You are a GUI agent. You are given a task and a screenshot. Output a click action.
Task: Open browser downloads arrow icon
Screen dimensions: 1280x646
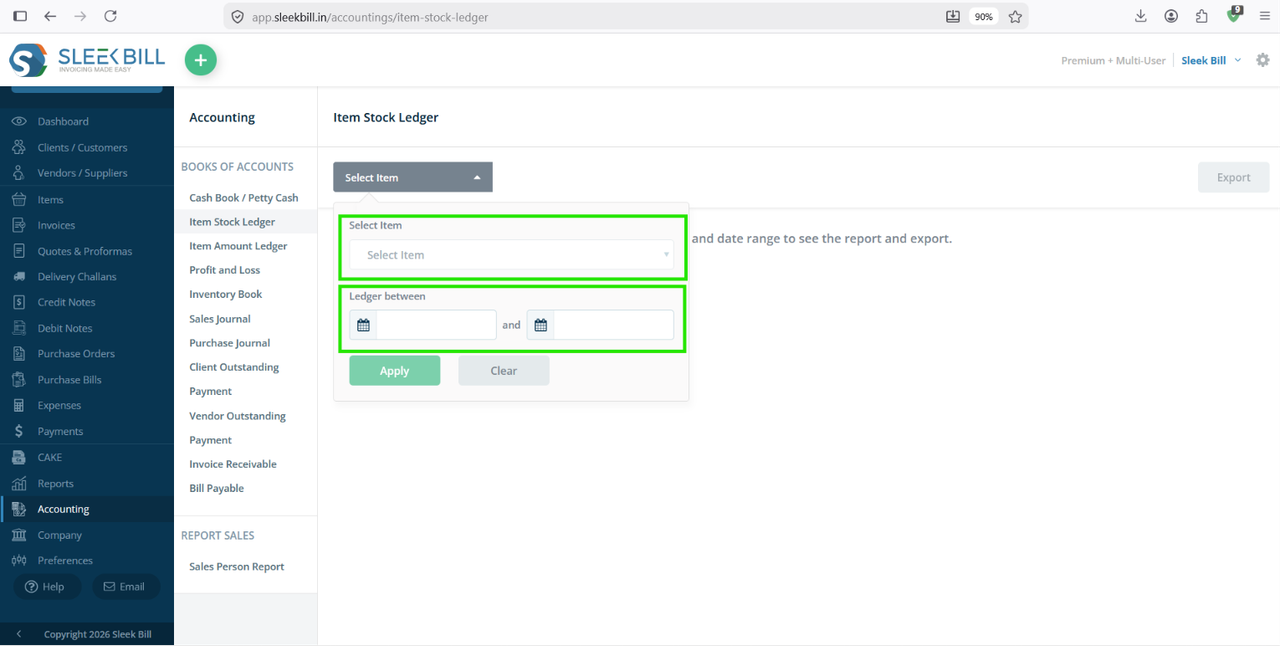pos(1141,16)
